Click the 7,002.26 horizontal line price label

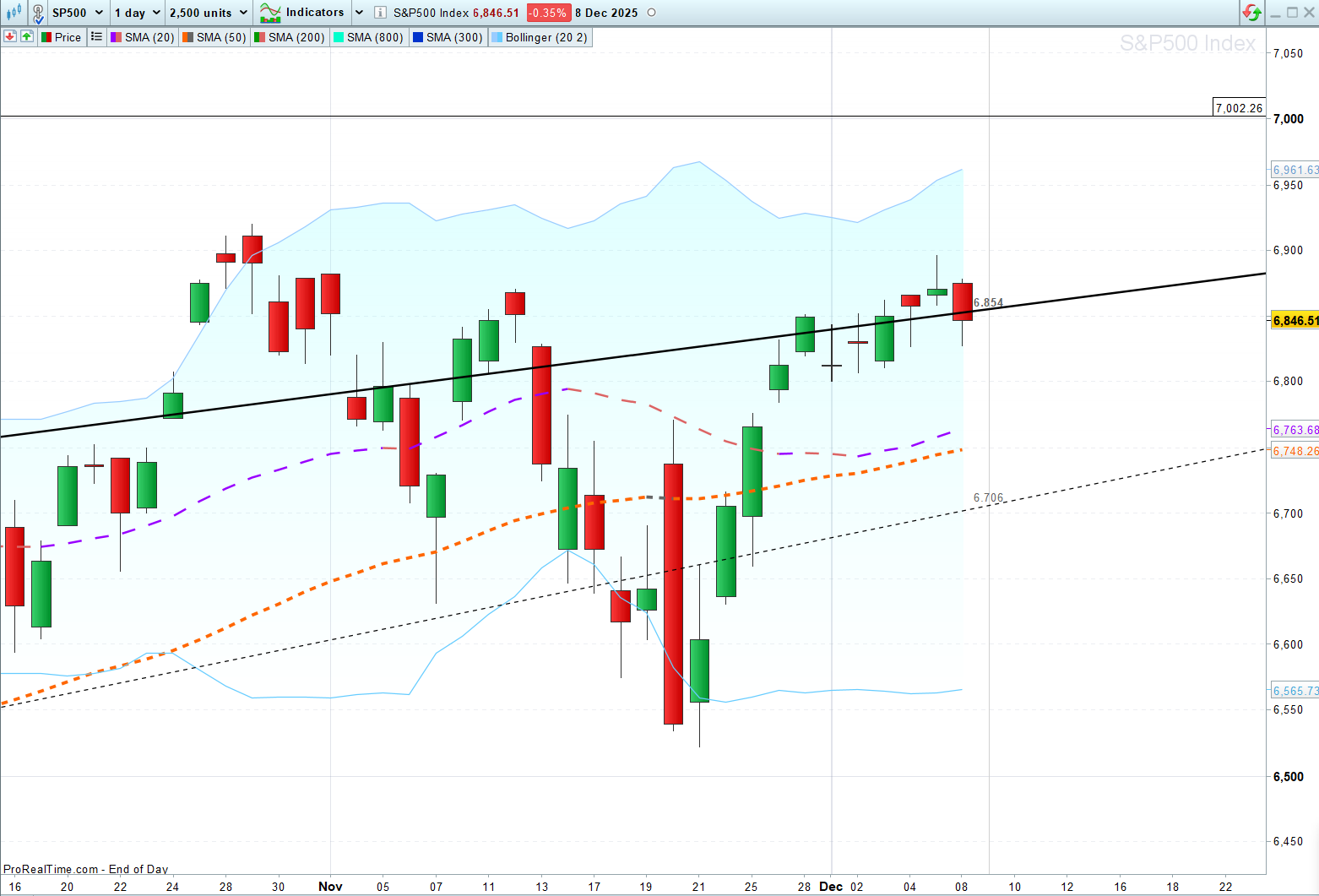[1239, 108]
